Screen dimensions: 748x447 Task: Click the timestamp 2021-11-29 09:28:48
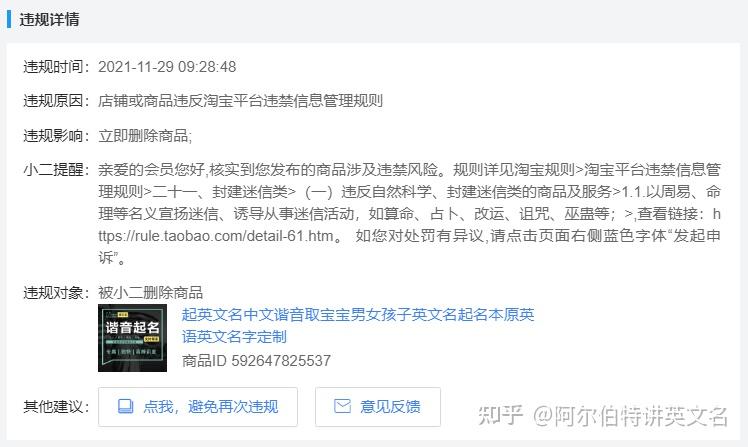pyautogui.click(x=167, y=67)
